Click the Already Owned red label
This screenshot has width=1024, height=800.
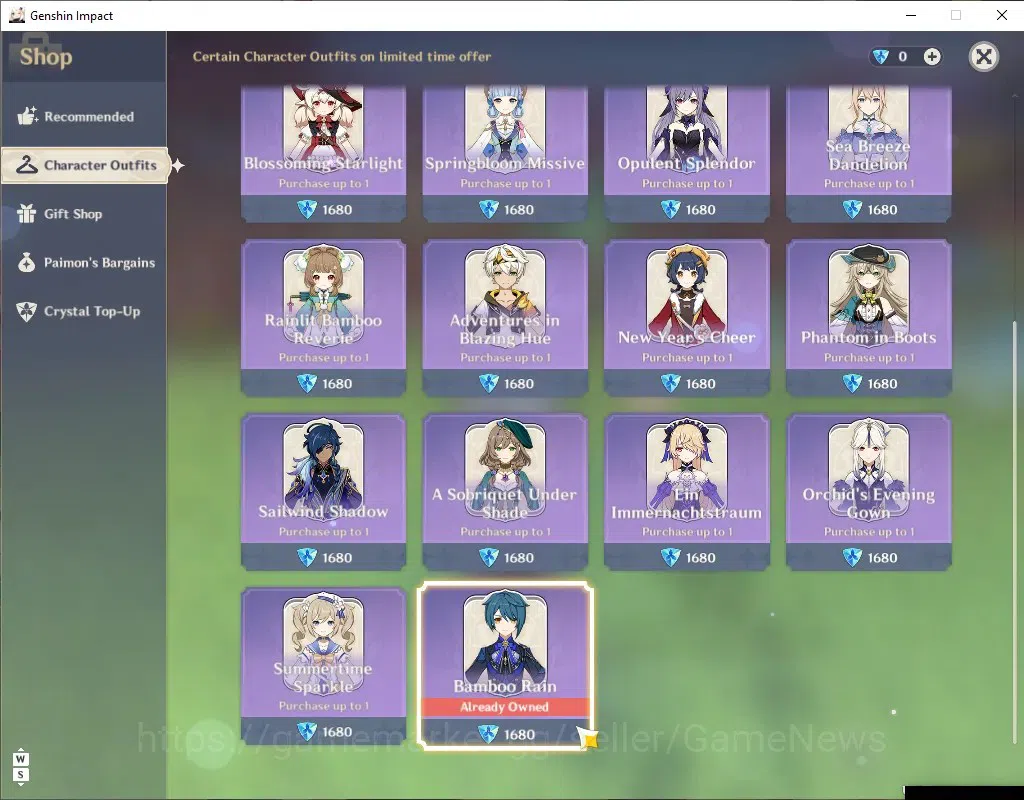click(505, 707)
